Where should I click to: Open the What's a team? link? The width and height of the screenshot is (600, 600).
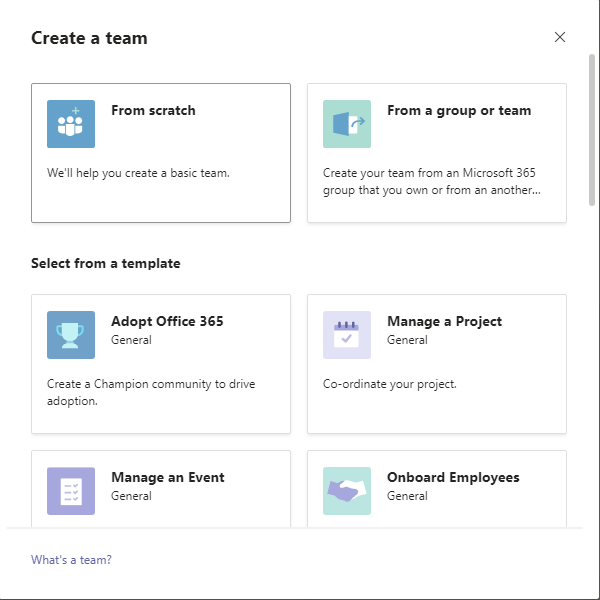(71, 560)
